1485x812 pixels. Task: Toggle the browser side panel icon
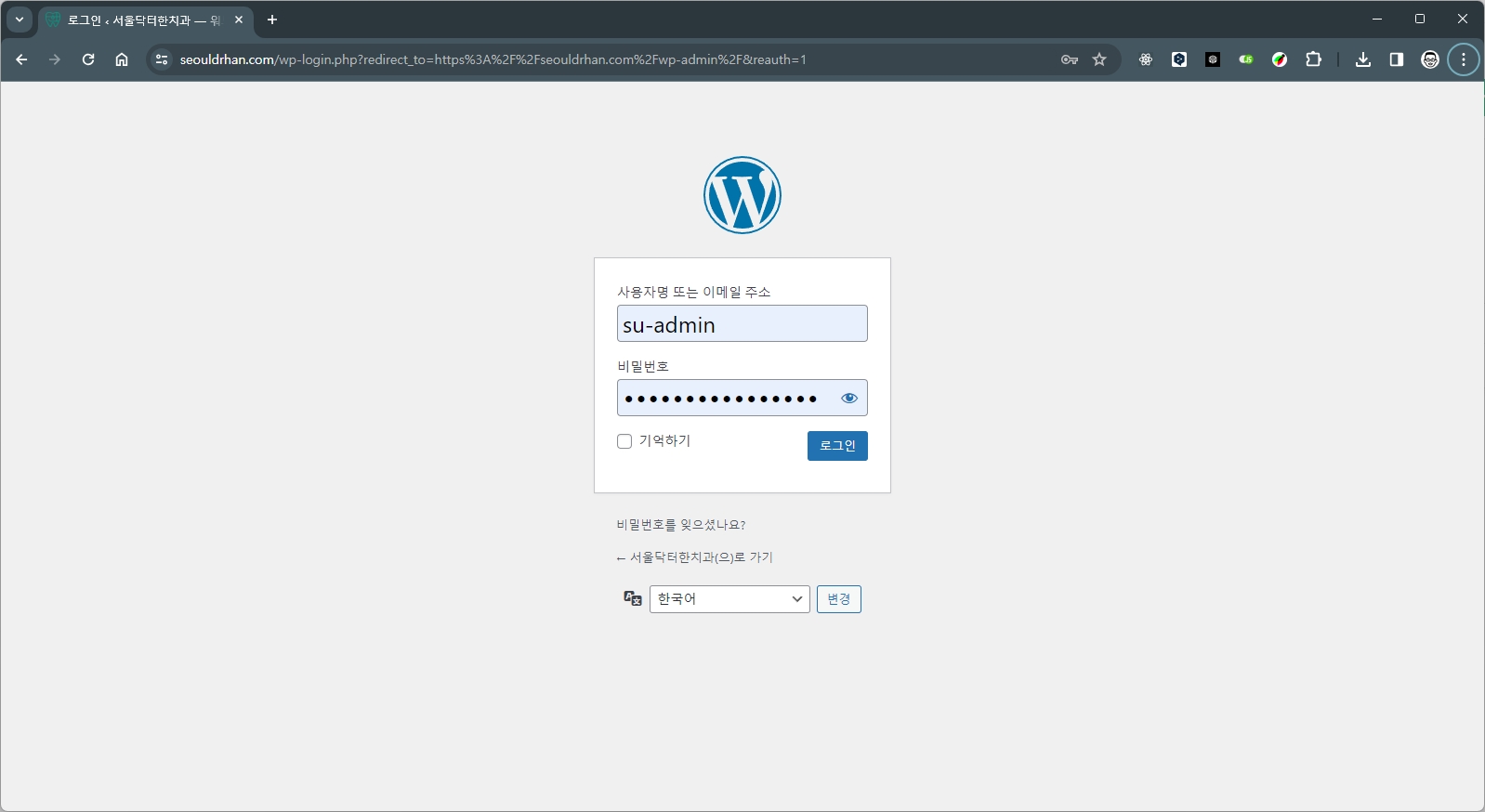(x=1397, y=59)
